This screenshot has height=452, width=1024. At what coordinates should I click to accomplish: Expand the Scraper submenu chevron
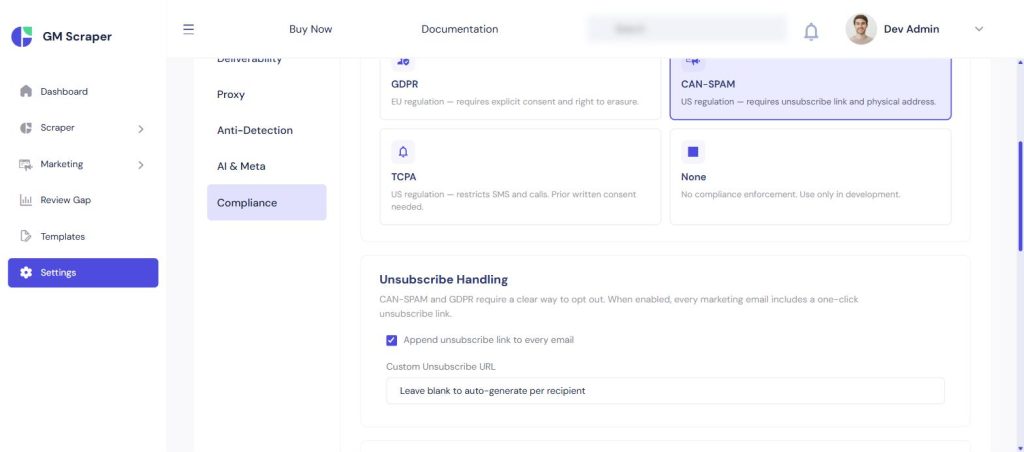tap(140, 129)
